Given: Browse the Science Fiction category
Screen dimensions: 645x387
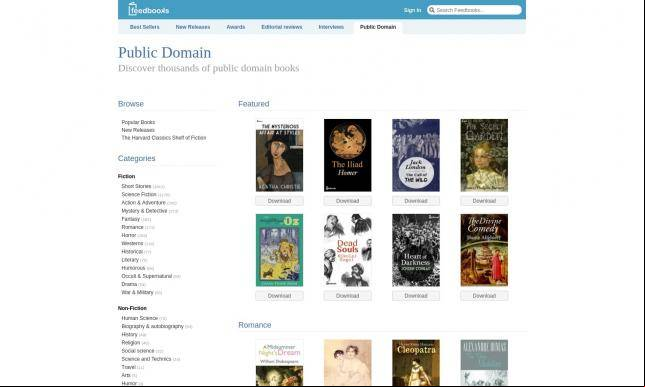Looking at the screenshot, I should 139,195.
